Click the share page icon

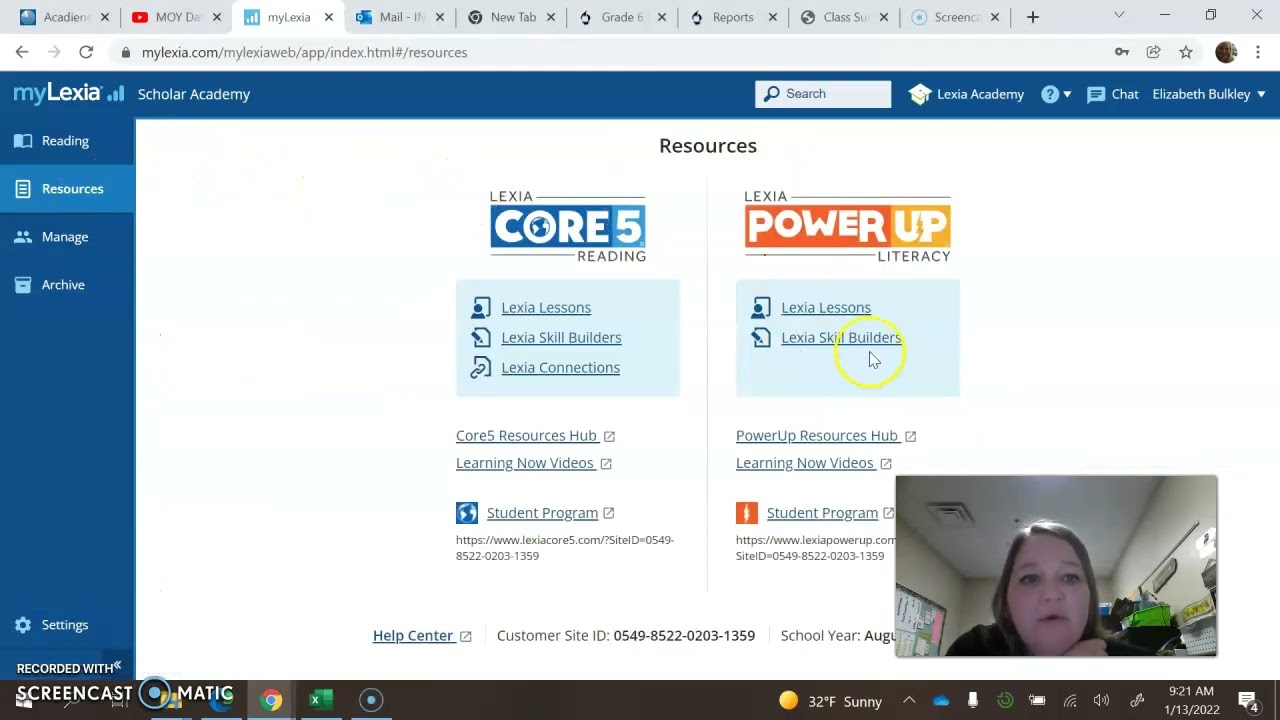click(x=1154, y=52)
